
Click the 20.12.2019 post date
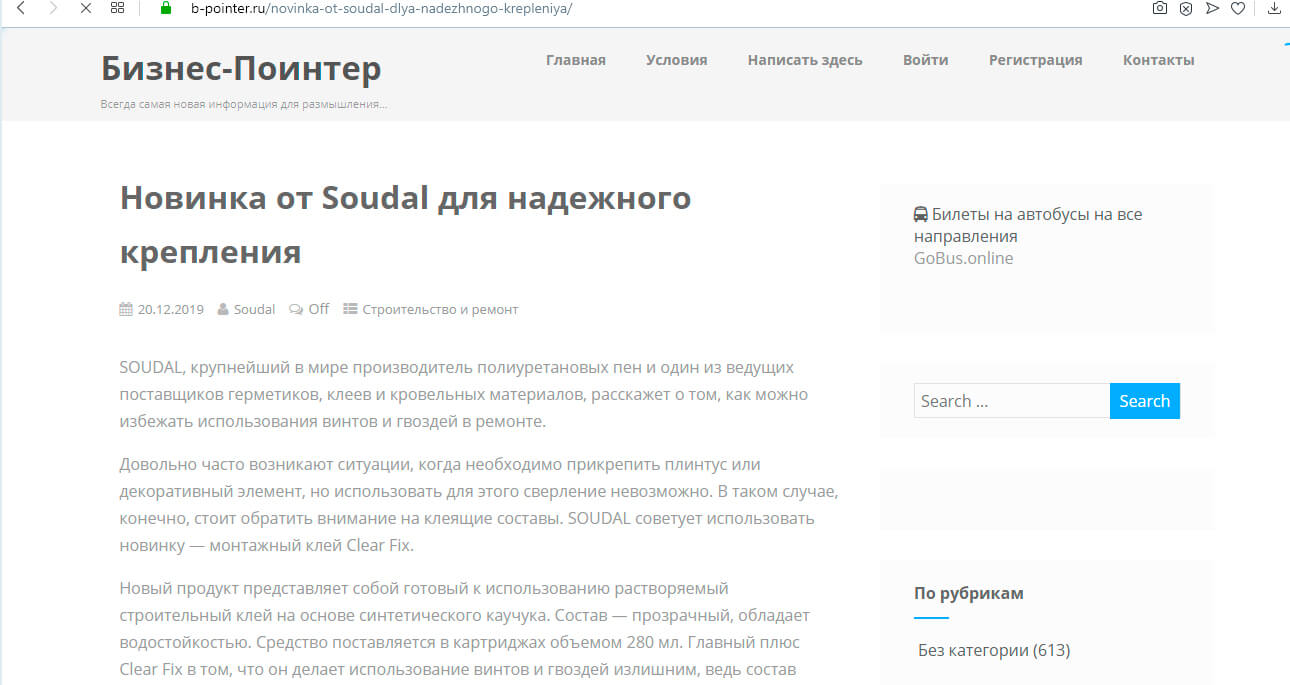(x=170, y=309)
